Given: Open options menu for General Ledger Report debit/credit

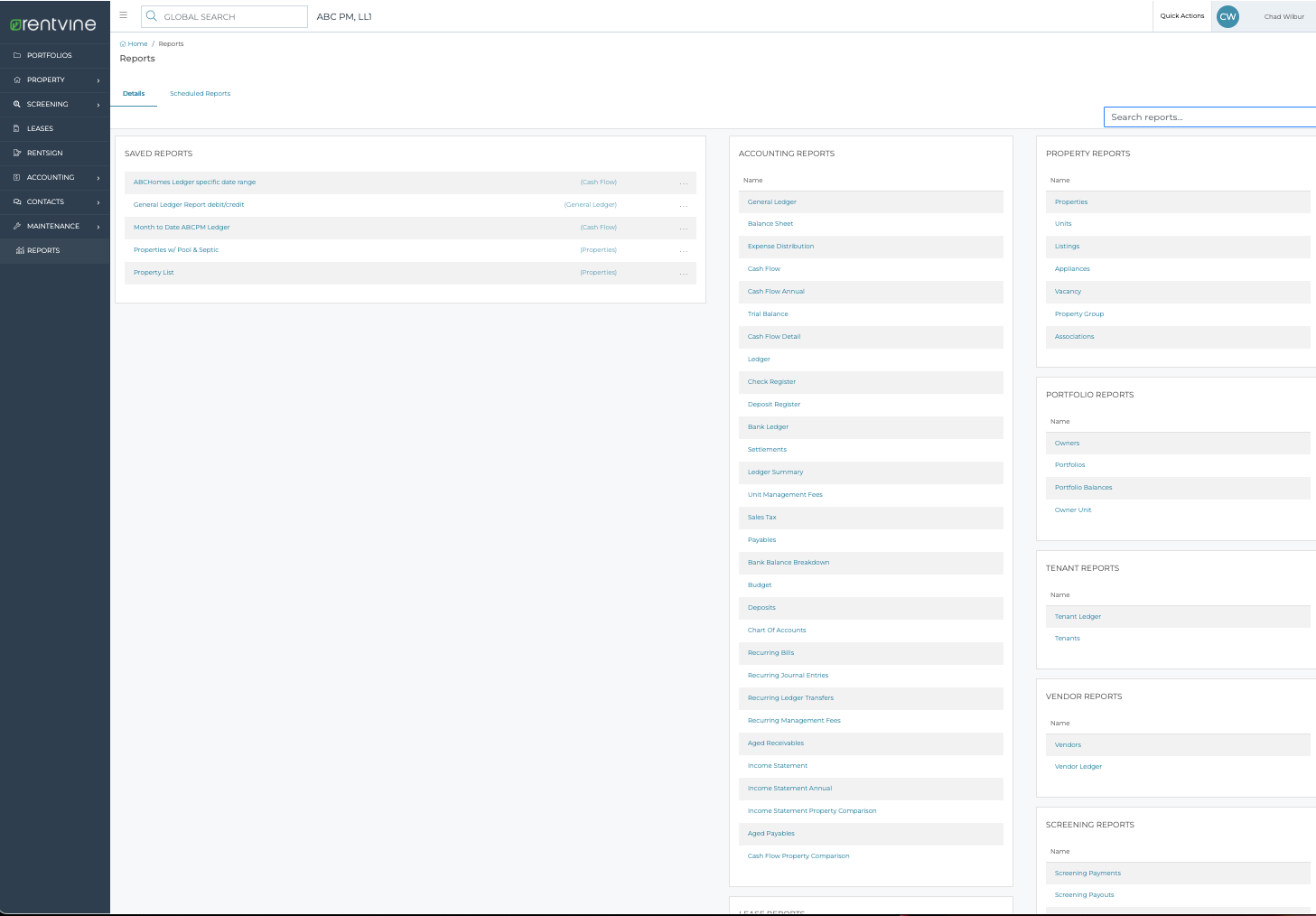Looking at the screenshot, I should pos(684,206).
